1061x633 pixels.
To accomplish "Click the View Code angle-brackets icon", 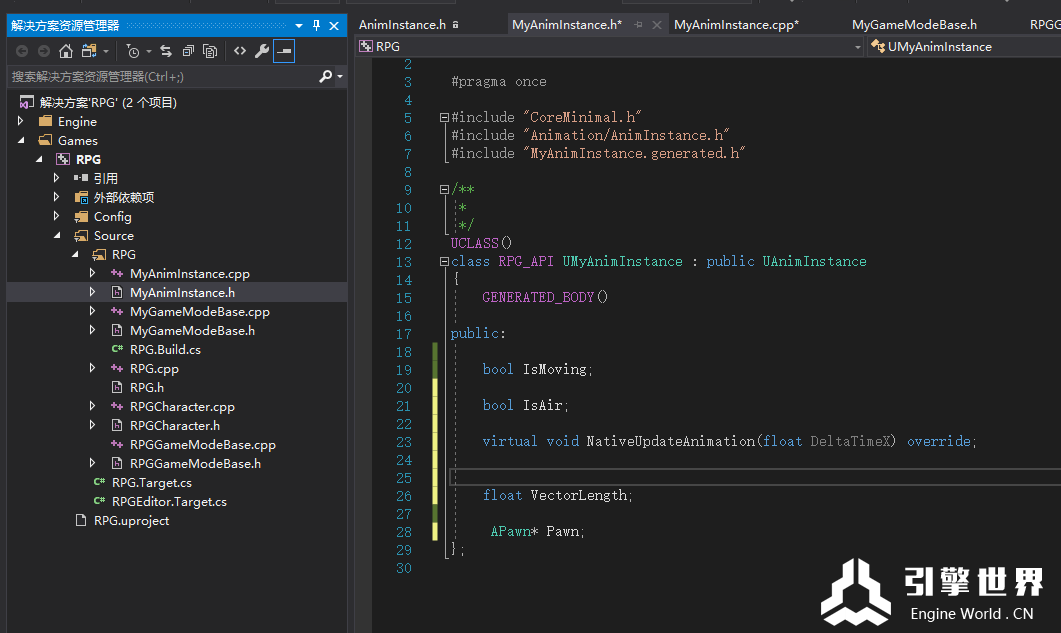I will click(240, 51).
